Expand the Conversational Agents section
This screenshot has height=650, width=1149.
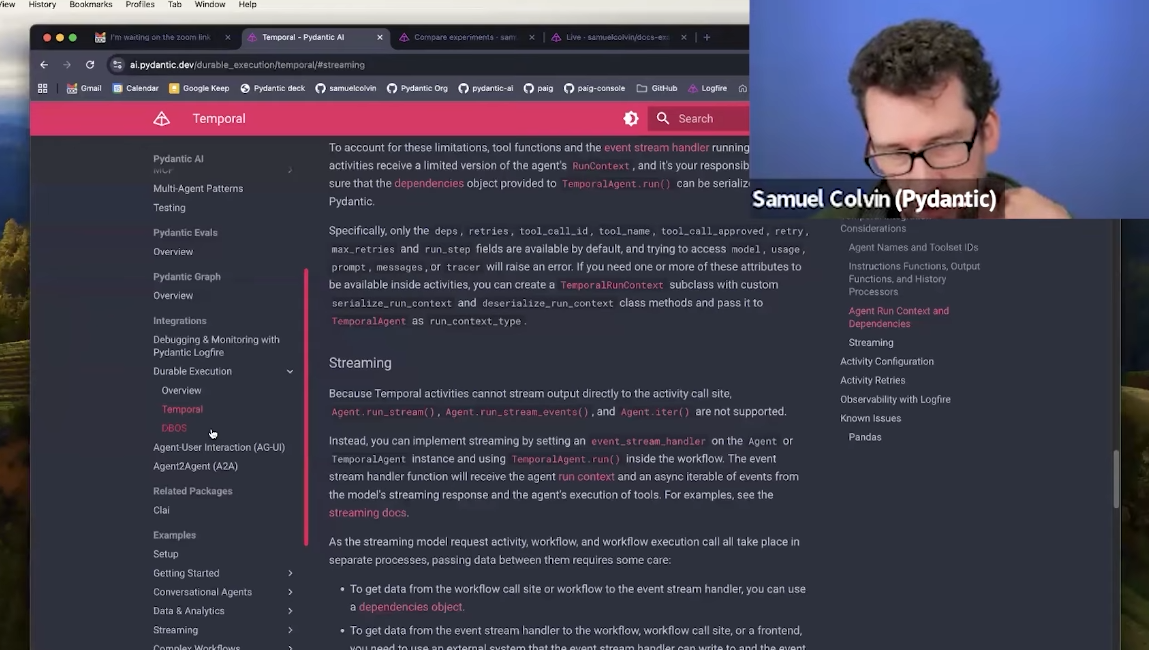click(x=290, y=592)
